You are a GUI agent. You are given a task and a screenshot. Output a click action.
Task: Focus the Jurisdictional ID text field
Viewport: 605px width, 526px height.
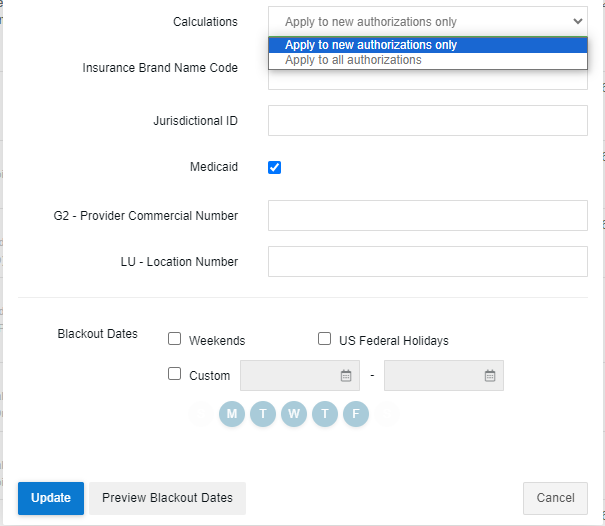point(427,121)
